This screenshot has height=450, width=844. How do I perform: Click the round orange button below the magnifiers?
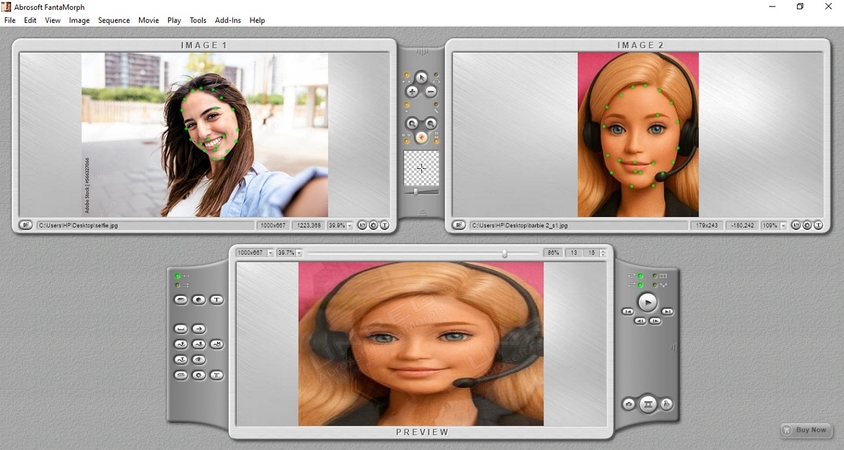coord(421,138)
